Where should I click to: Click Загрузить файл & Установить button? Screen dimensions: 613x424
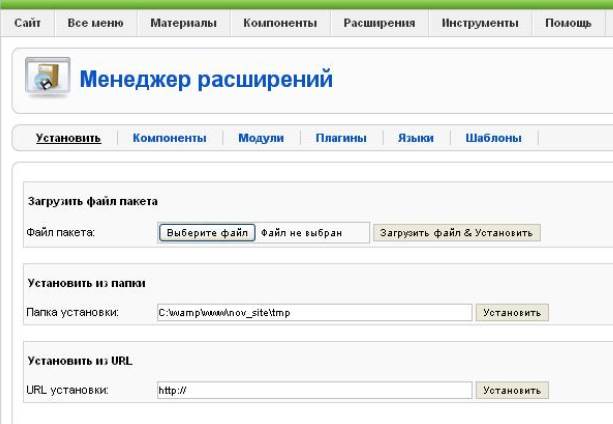coord(457,233)
